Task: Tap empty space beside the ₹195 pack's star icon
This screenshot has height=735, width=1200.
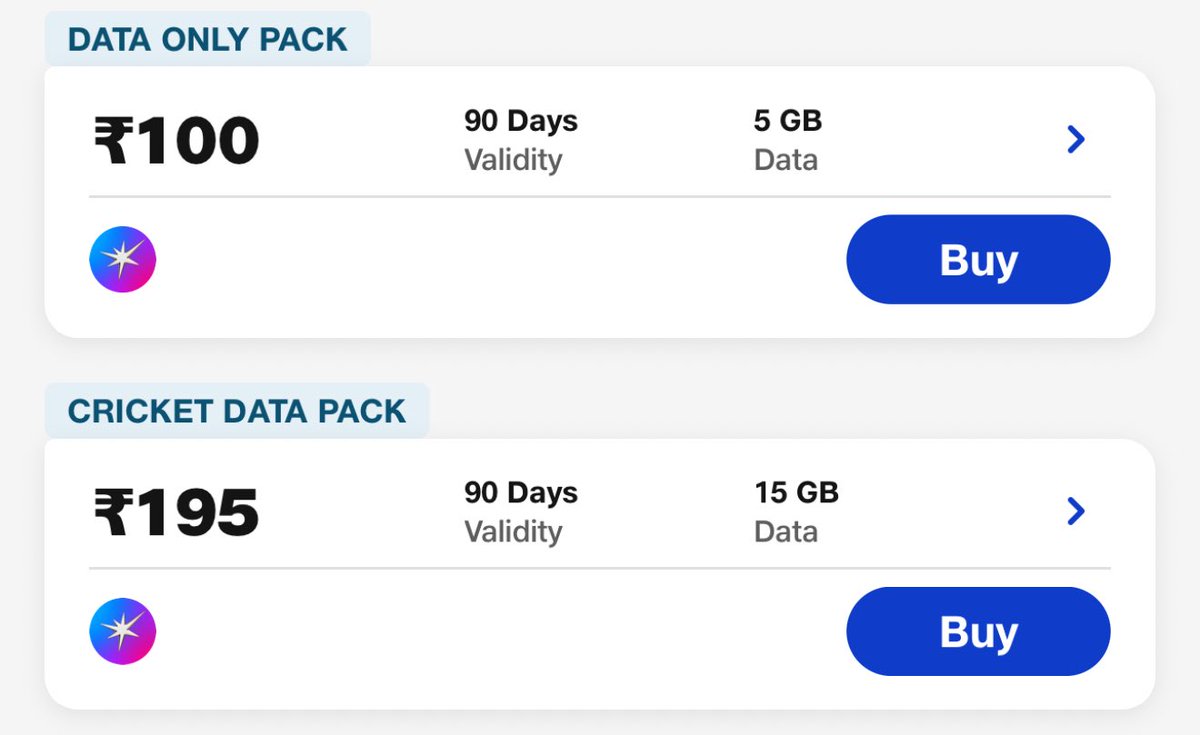Action: pos(500,632)
